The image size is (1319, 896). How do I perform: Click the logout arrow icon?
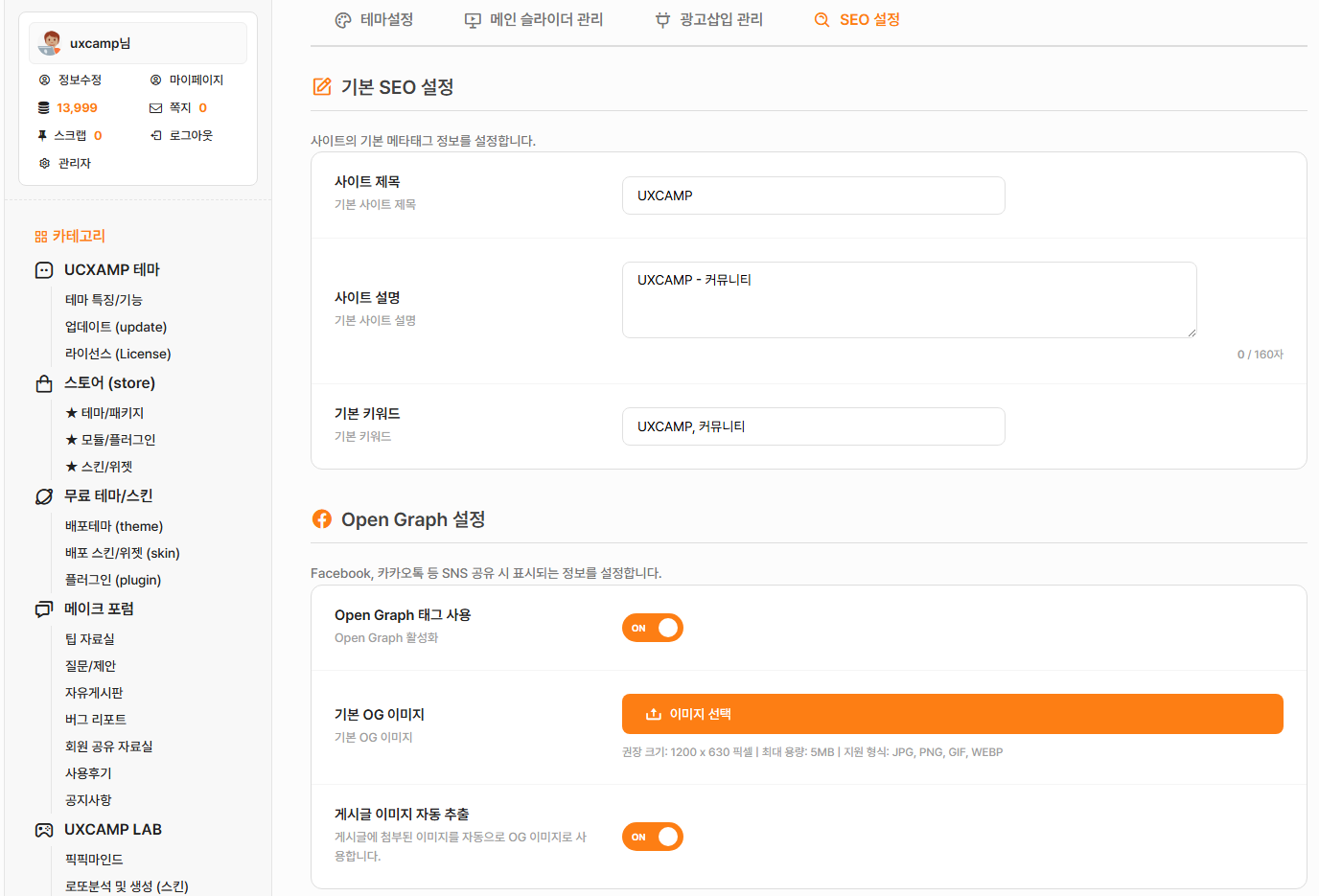155,136
